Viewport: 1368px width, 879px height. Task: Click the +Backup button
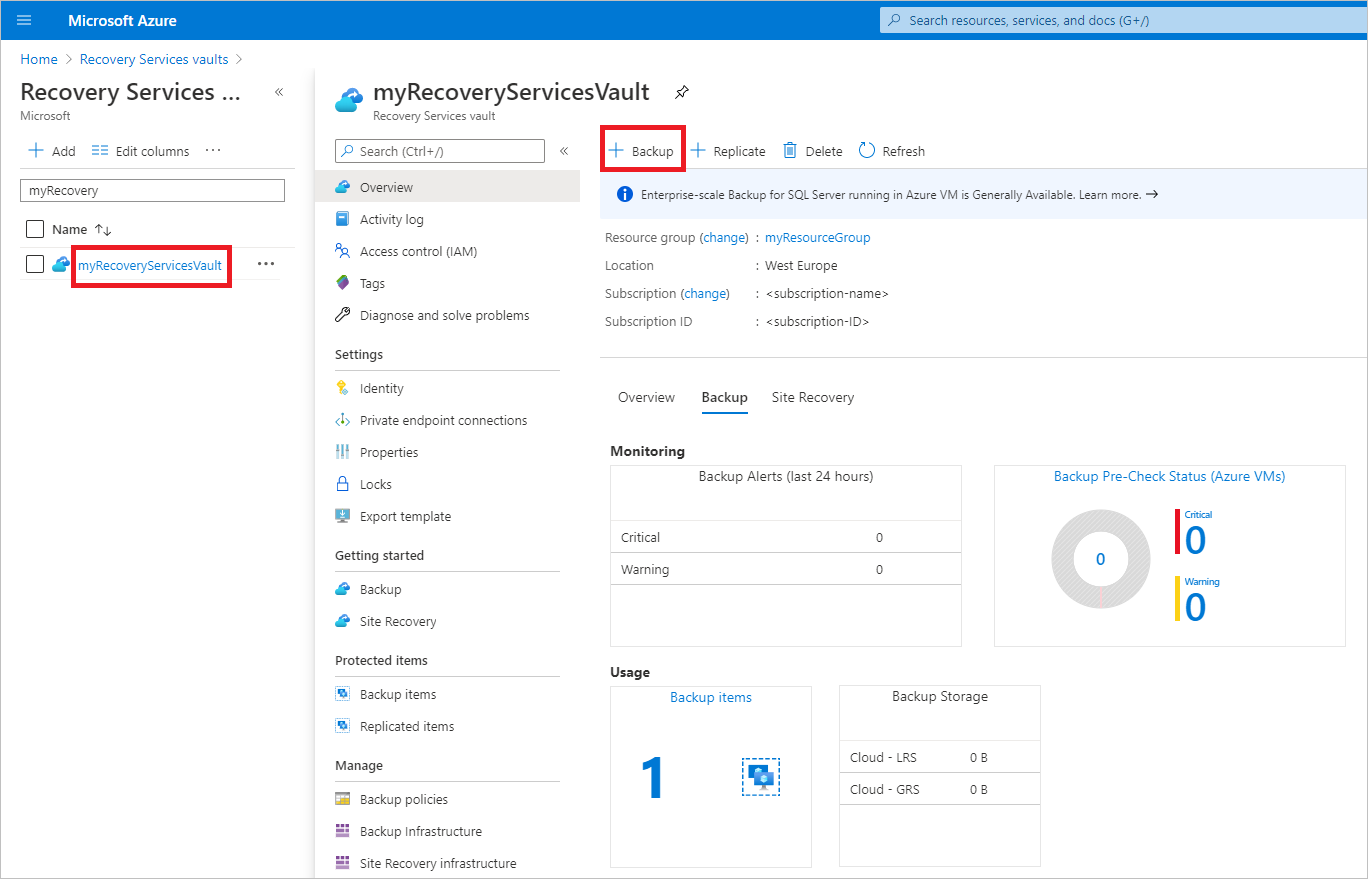pos(642,151)
